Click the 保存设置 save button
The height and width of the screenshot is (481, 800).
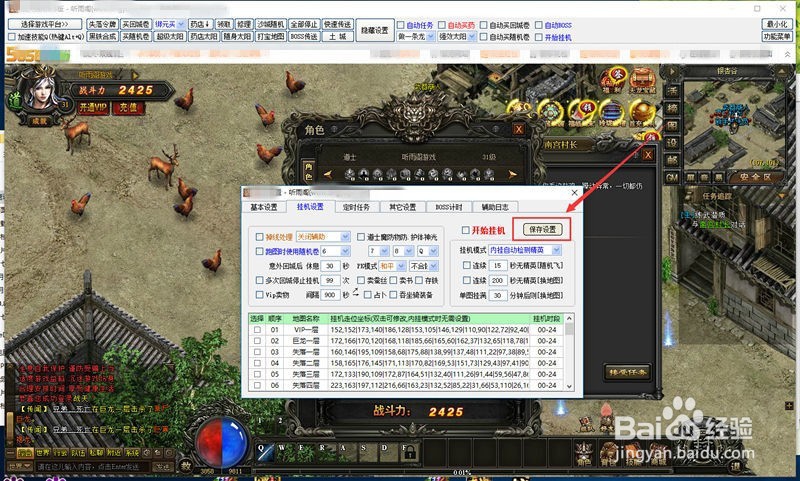[542, 230]
